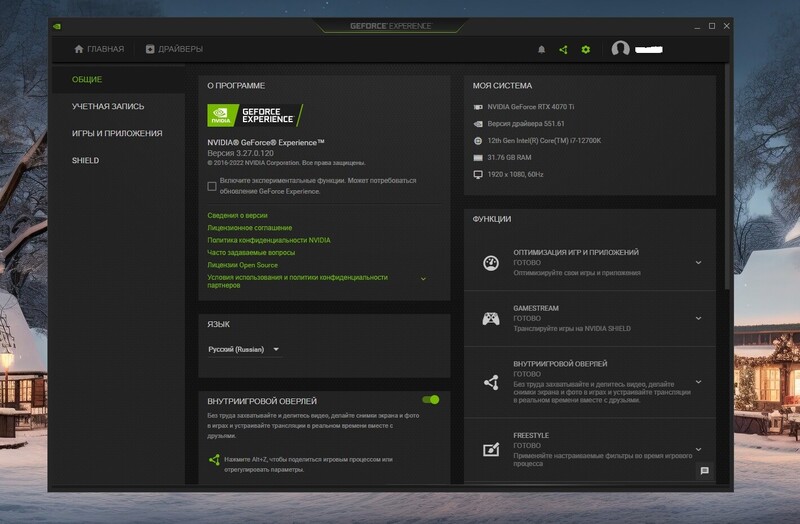Open Лицензии Open Source link
The image size is (800, 524).
242,265
